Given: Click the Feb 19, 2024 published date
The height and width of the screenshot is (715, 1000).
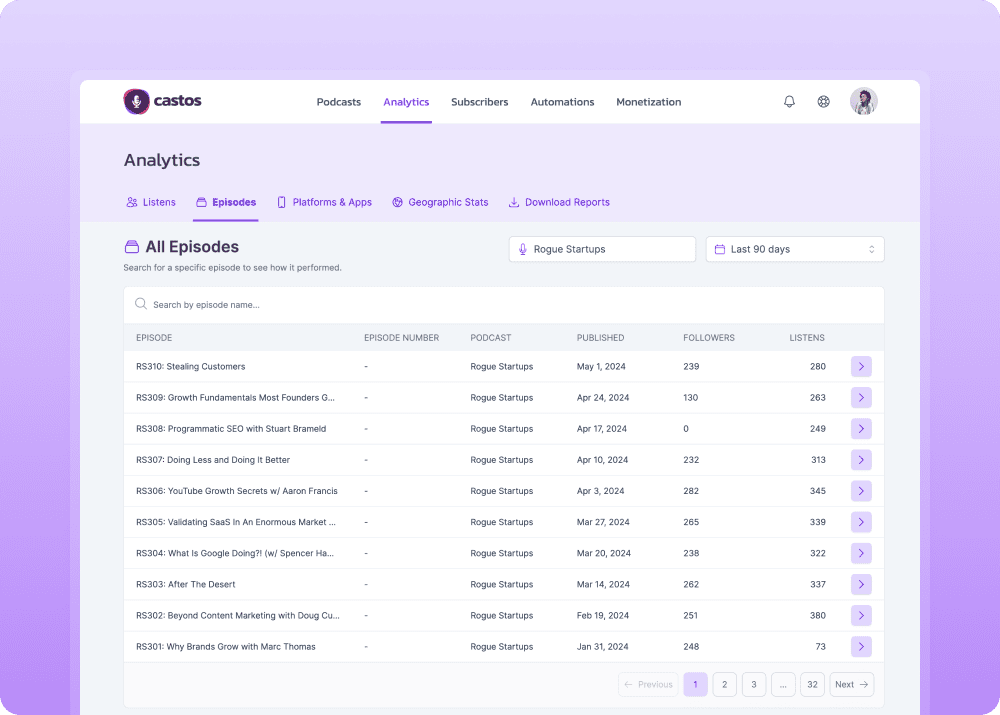Looking at the screenshot, I should (x=603, y=615).
